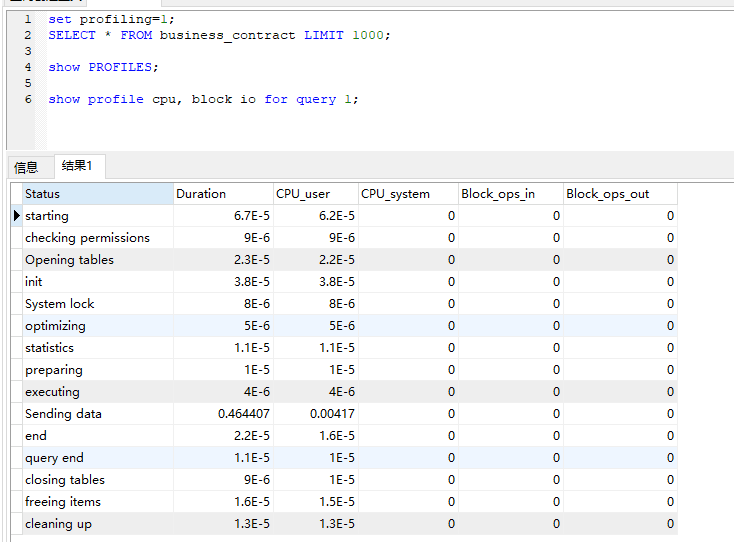734x542 pixels.
Task: Click the Block_ops_out column header
Action: (620, 194)
